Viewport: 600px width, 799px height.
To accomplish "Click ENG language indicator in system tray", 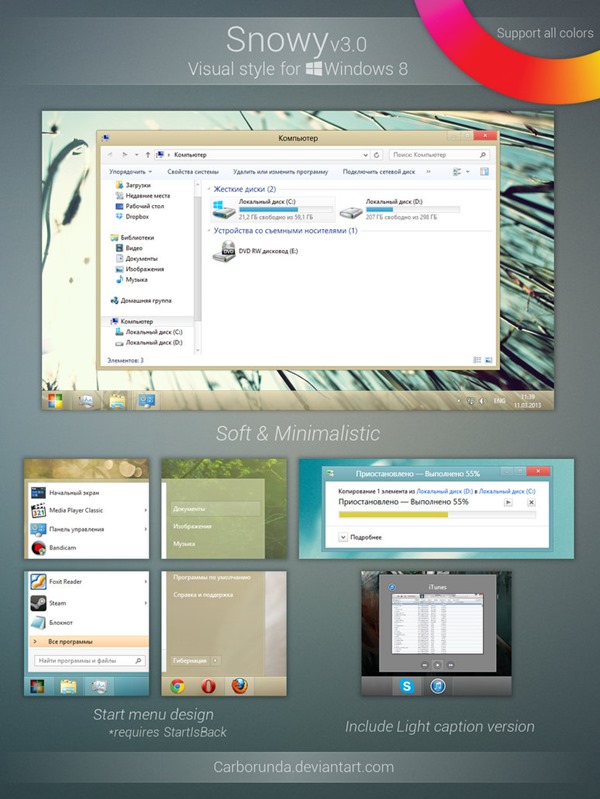I will [x=499, y=401].
